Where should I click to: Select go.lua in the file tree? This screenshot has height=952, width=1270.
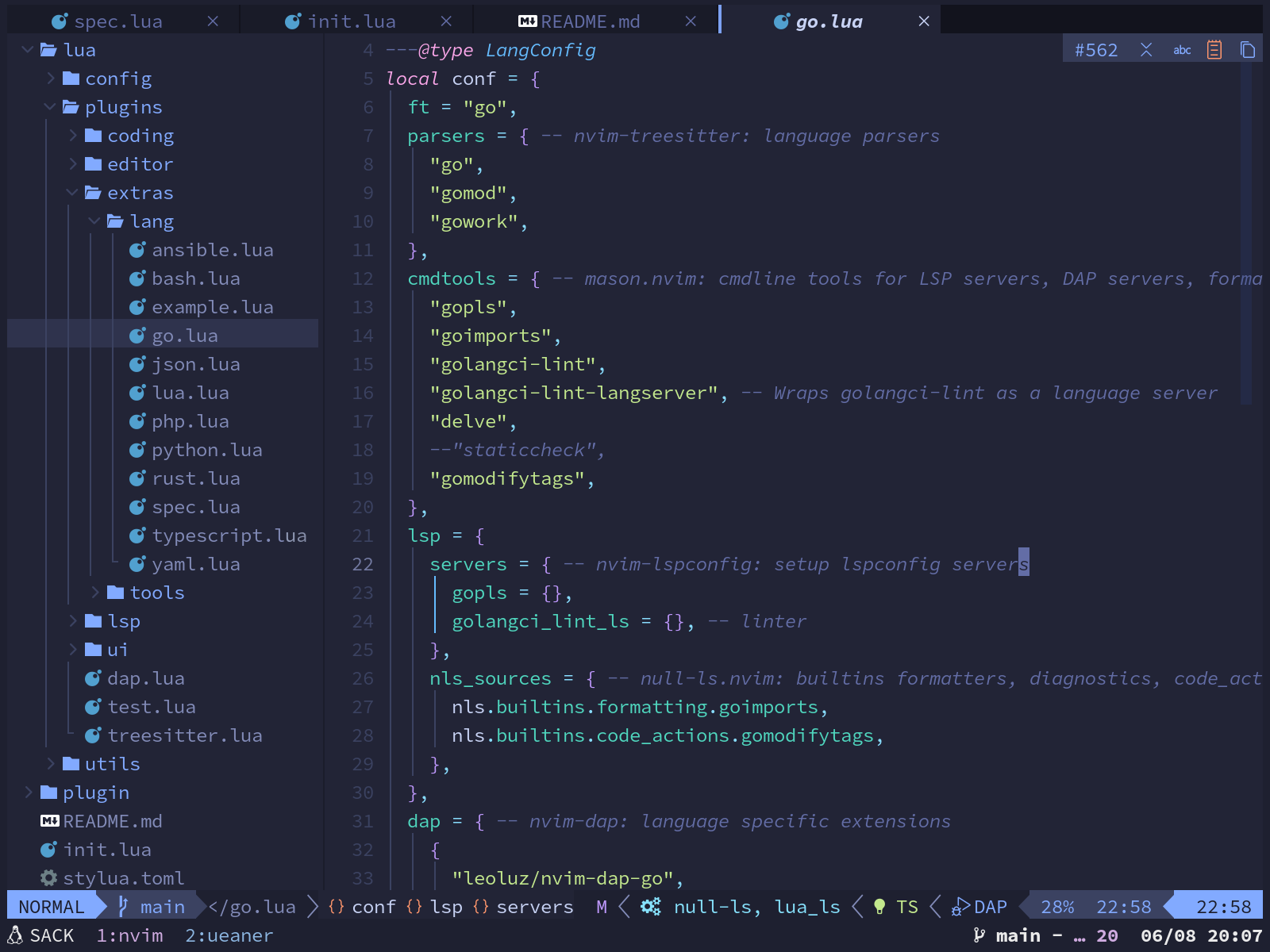[x=185, y=335]
